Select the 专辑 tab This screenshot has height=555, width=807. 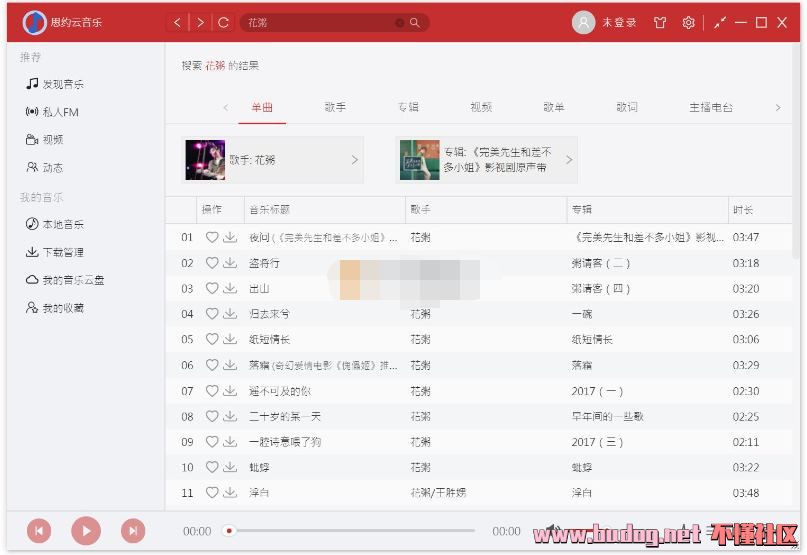coord(408,107)
